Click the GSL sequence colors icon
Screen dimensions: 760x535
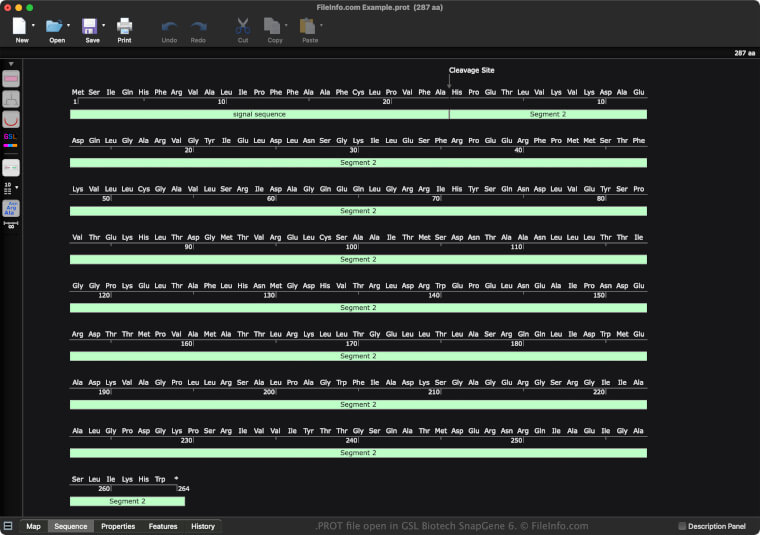pyautogui.click(x=11, y=140)
